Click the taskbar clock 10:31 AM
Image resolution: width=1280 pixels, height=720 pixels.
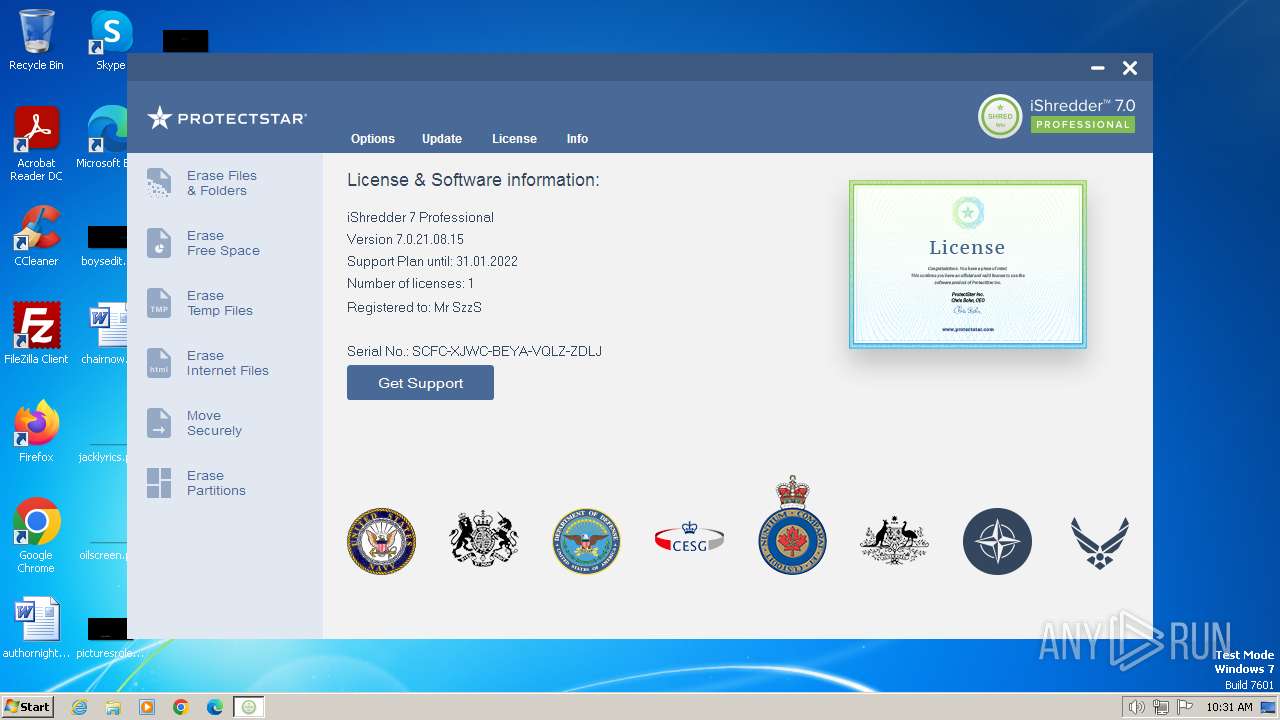[x=1229, y=707]
